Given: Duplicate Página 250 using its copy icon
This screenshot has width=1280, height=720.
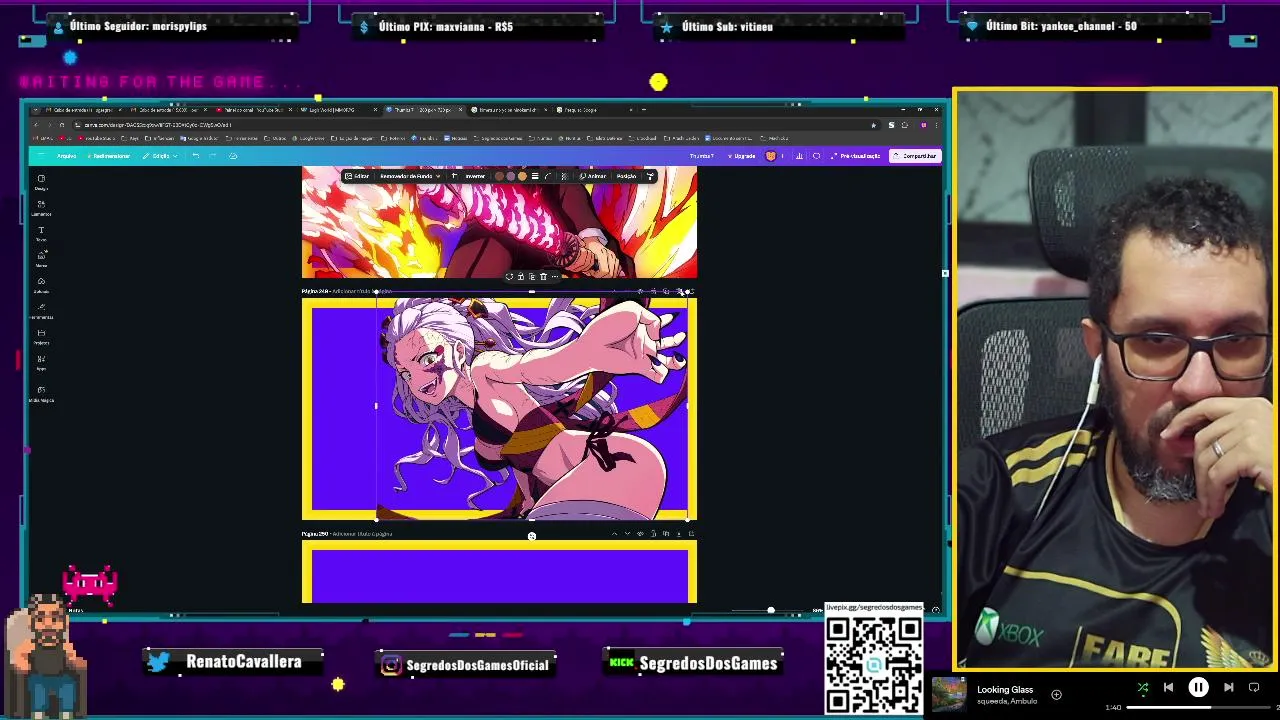Looking at the screenshot, I should 666,534.
